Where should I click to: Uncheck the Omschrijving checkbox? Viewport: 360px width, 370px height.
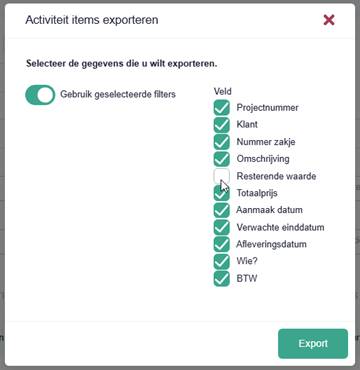tap(222, 159)
